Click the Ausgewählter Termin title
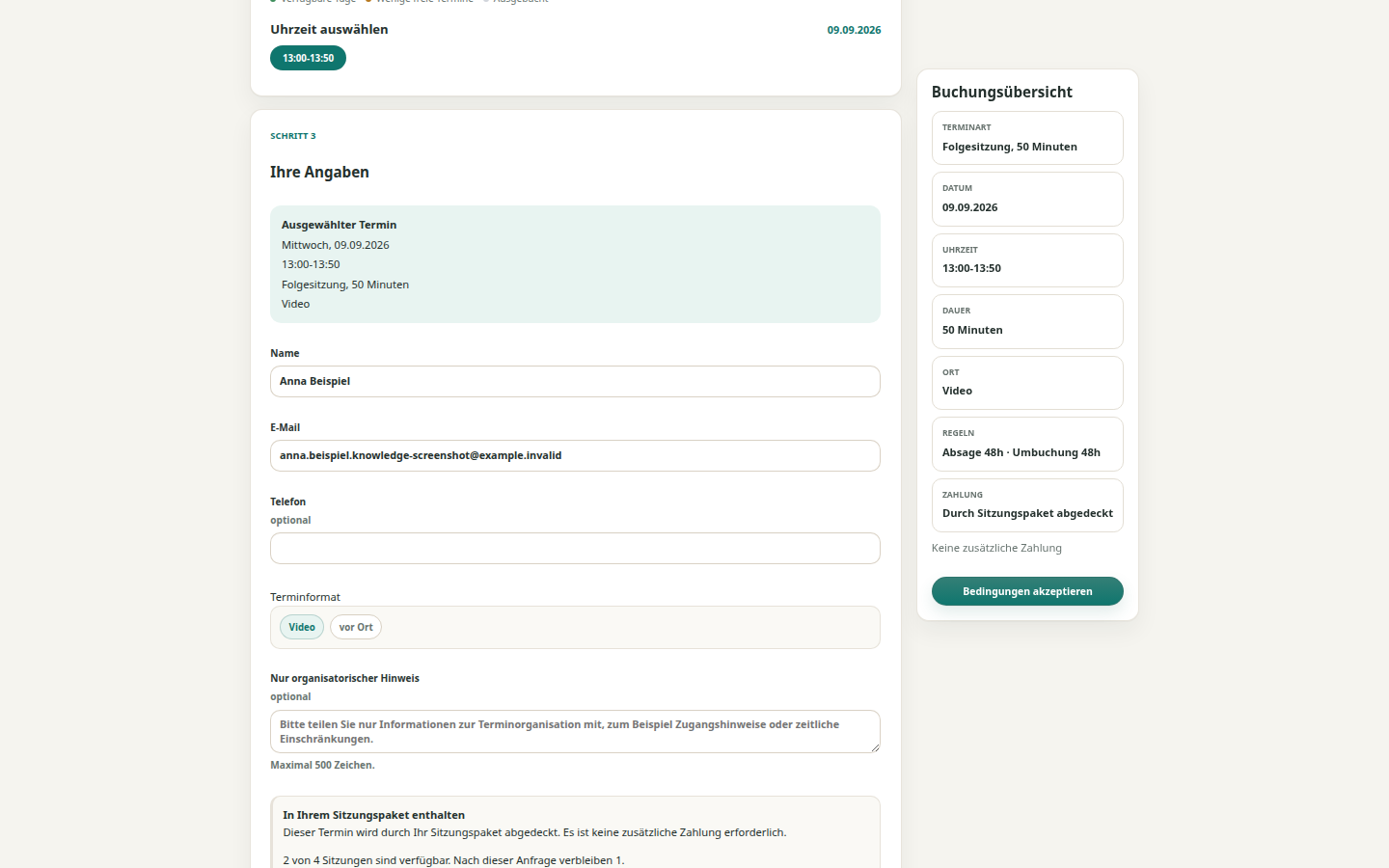 (339, 225)
